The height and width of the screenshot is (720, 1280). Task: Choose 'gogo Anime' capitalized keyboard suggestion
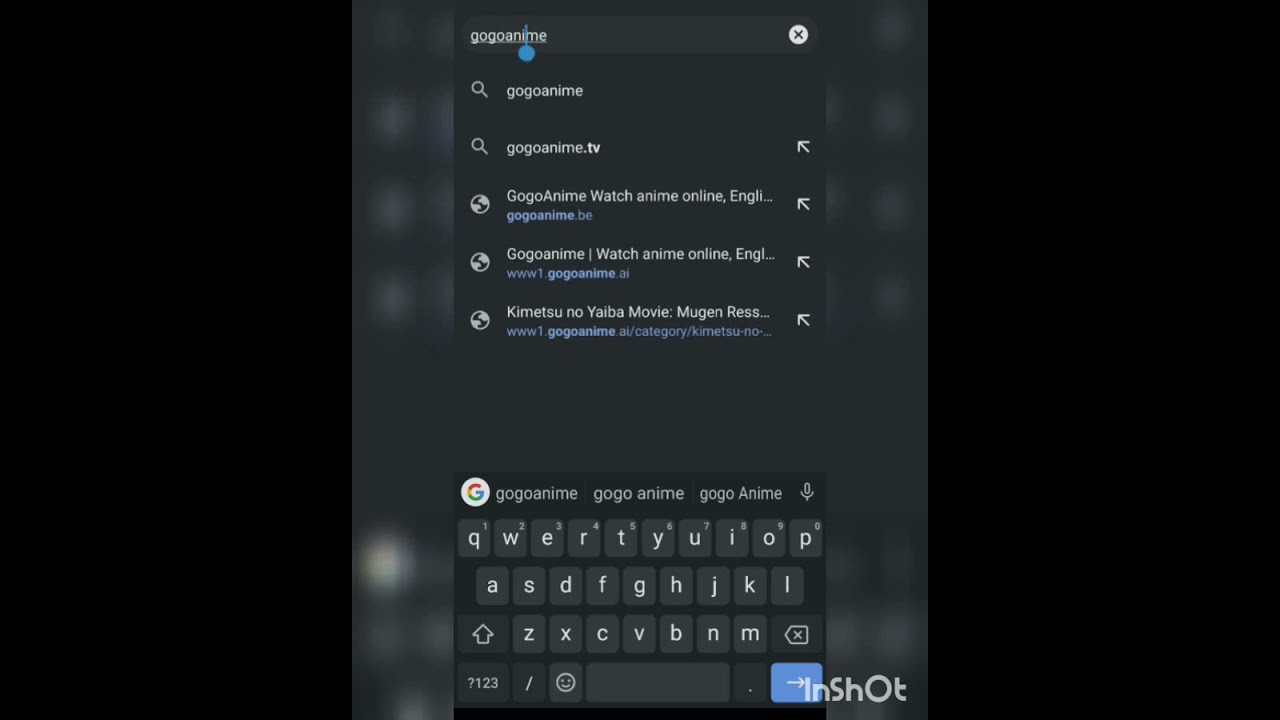(x=740, y=493)
